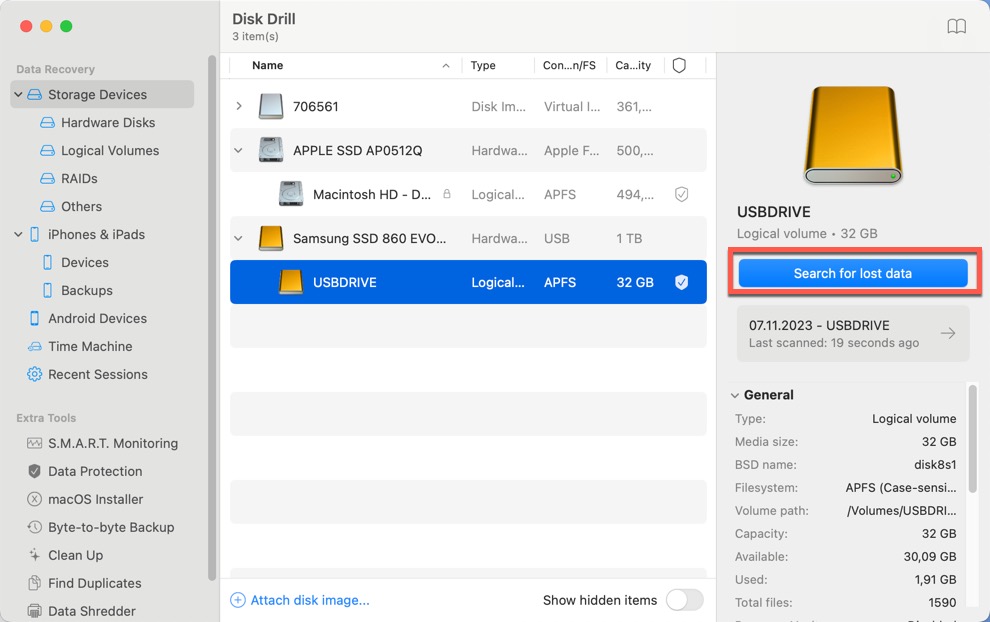This screenshot has height=622, width=990.
Task: Collapse the Samsung SSD 860 EVO row
Action: [238, 238]
